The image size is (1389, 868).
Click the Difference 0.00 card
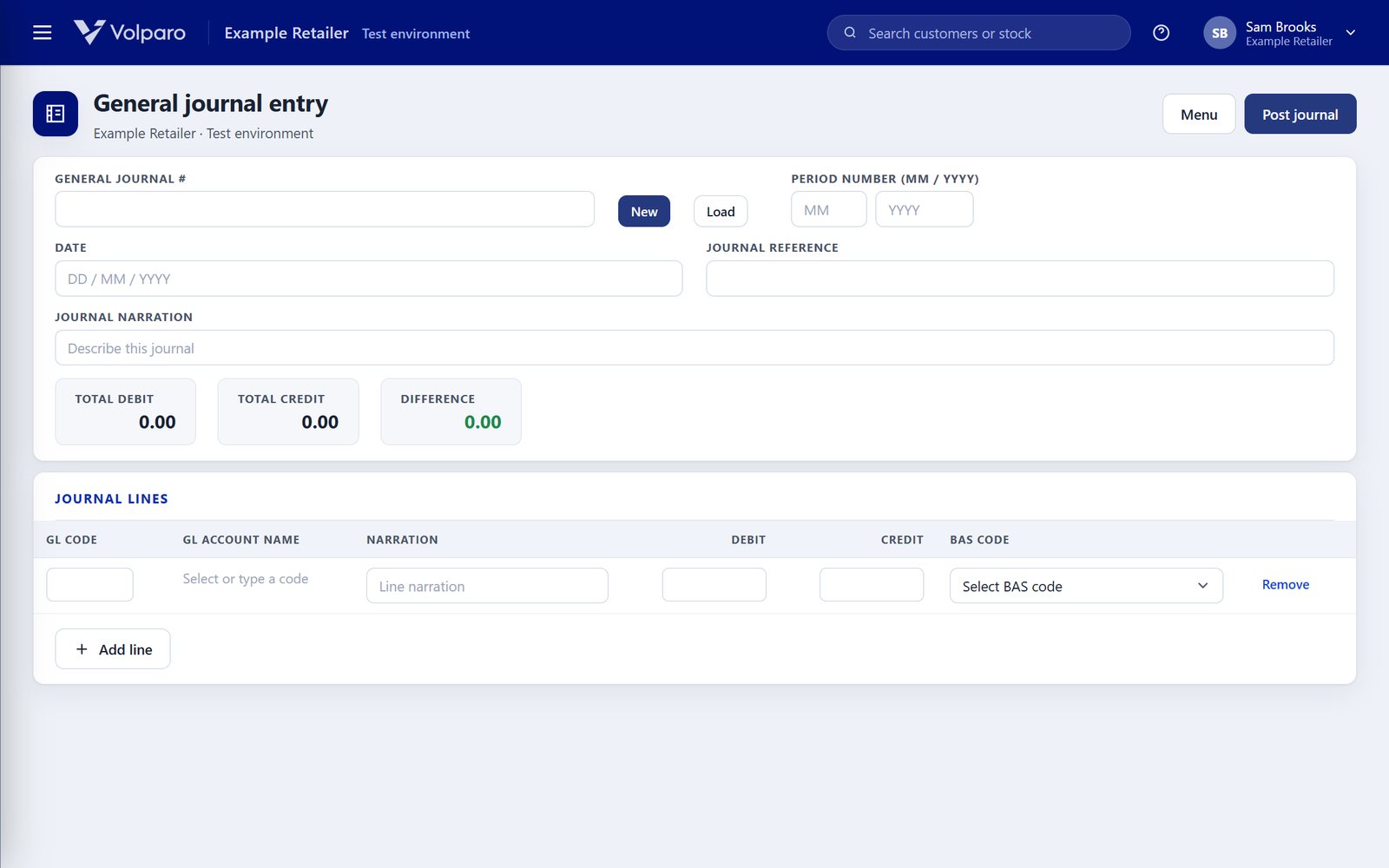[x=451, y=411]
